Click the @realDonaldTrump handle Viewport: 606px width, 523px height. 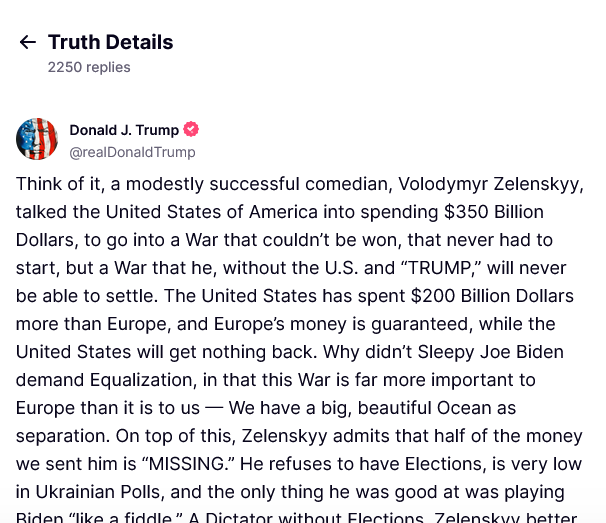coord(132,152)
